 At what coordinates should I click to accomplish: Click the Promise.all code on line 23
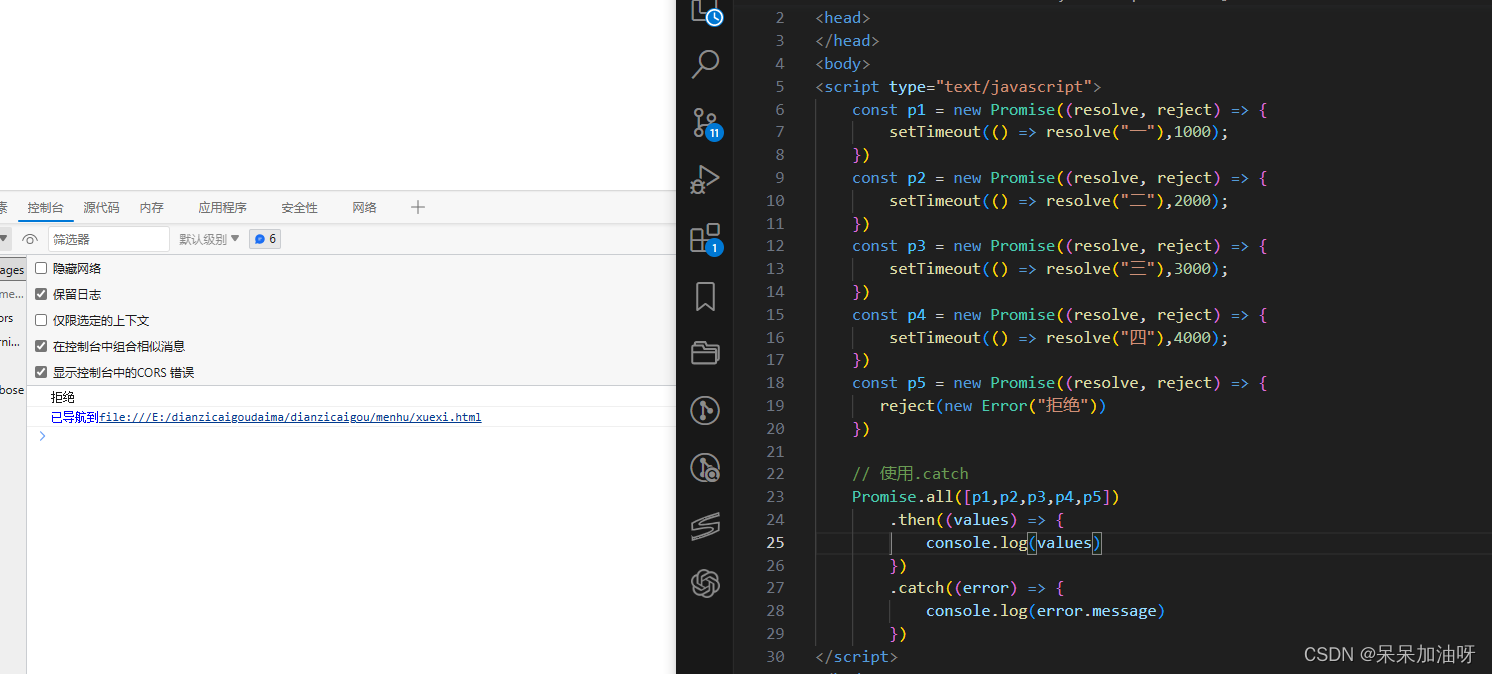tap(986, 497)
